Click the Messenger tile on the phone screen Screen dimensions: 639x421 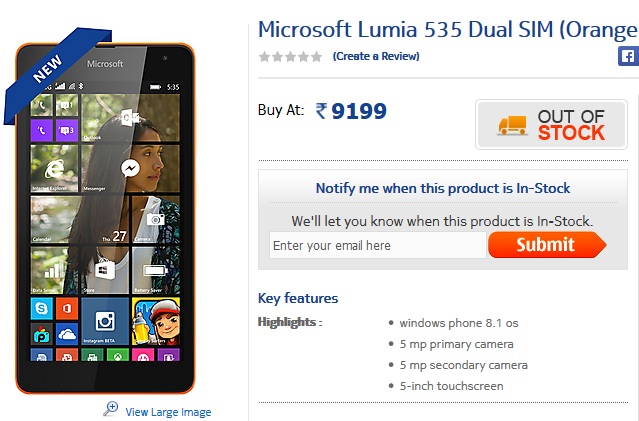pyautogui.click(x=130, y=169)
